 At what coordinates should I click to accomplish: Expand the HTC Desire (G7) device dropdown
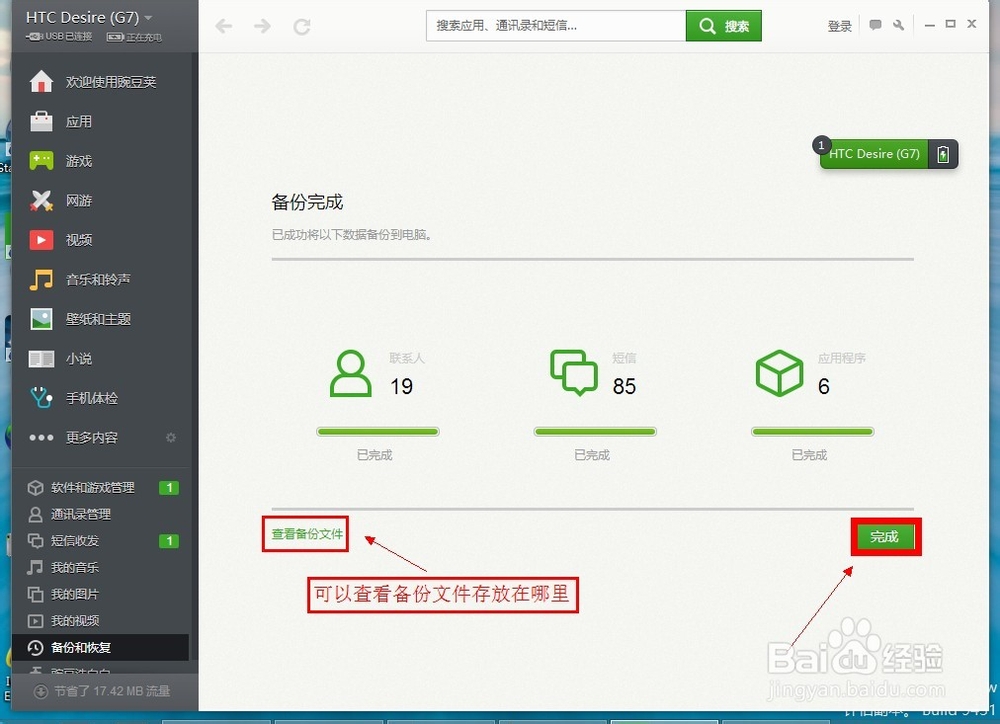[149, 18]
